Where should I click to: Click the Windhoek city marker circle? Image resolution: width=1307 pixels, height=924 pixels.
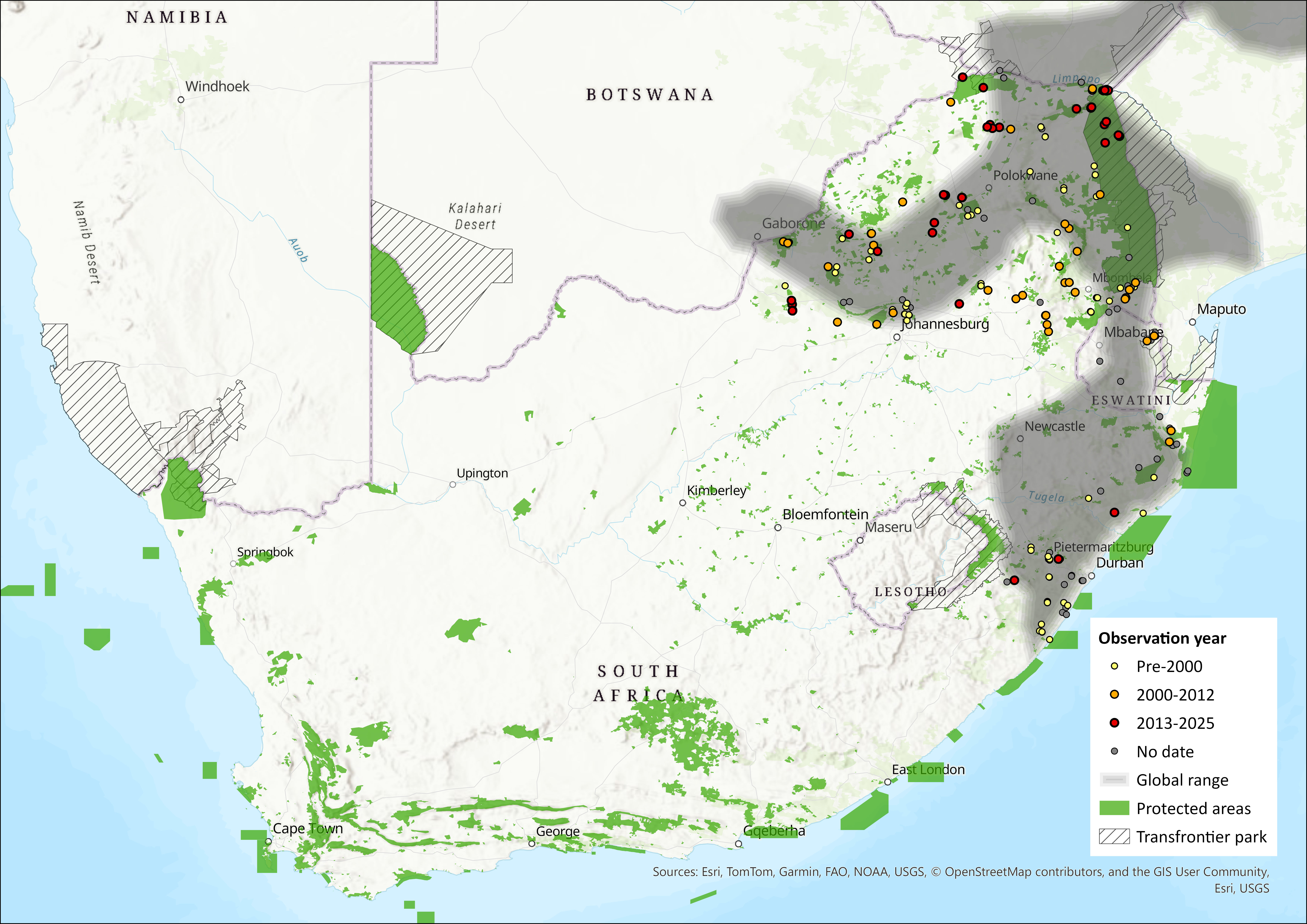pos(181,100)
